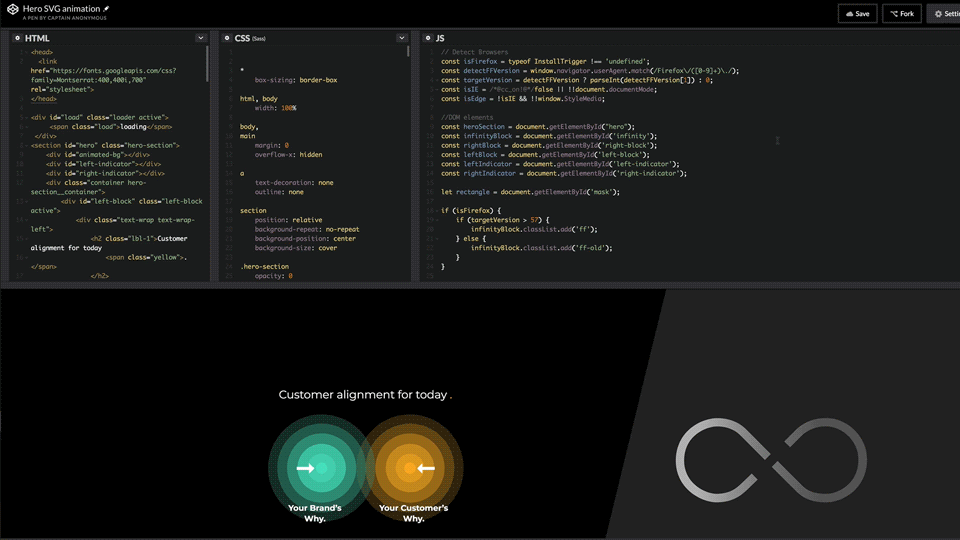Click Customer alignment for today heading
Image resolution: width=960 pixels, height=540 pixels.
coord(365,395)
